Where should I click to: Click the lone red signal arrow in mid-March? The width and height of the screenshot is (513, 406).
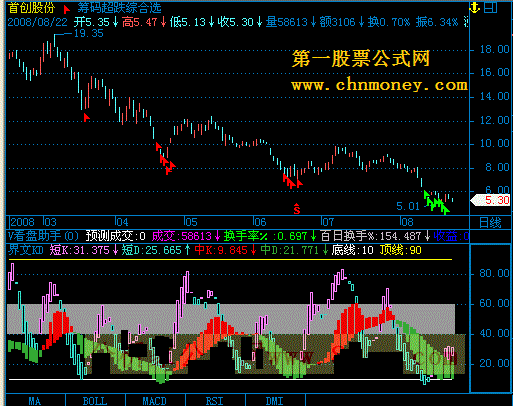tap(86, 117)
